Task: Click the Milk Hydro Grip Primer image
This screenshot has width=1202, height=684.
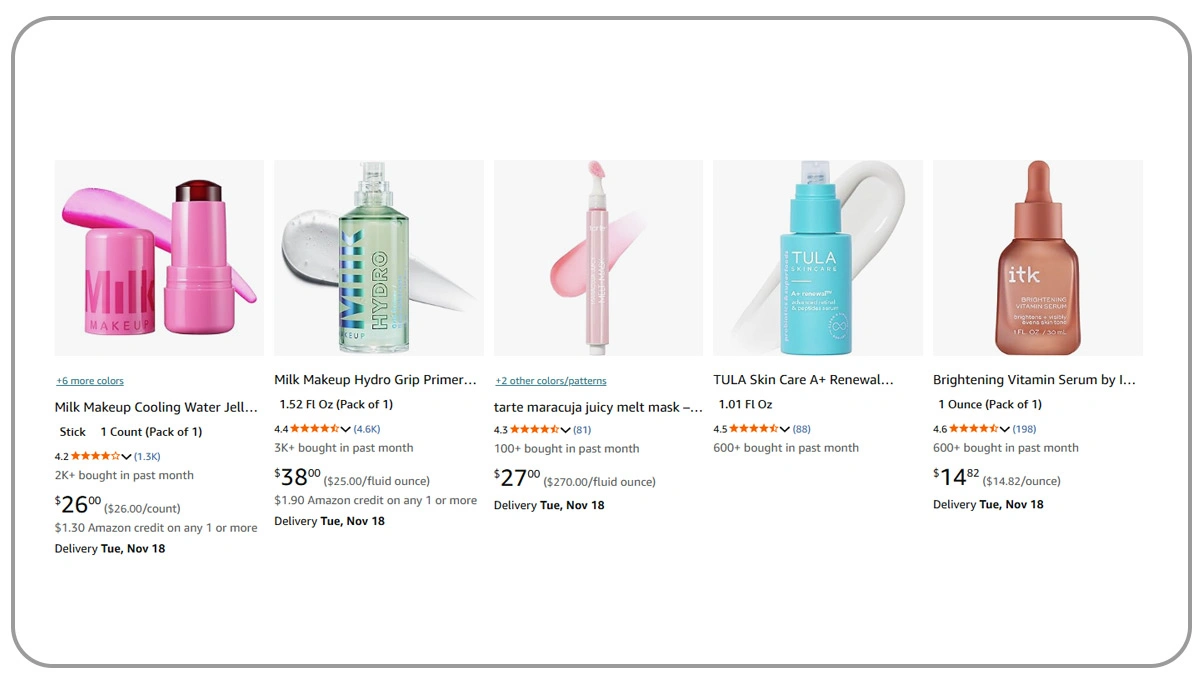Action: [378, 257]
